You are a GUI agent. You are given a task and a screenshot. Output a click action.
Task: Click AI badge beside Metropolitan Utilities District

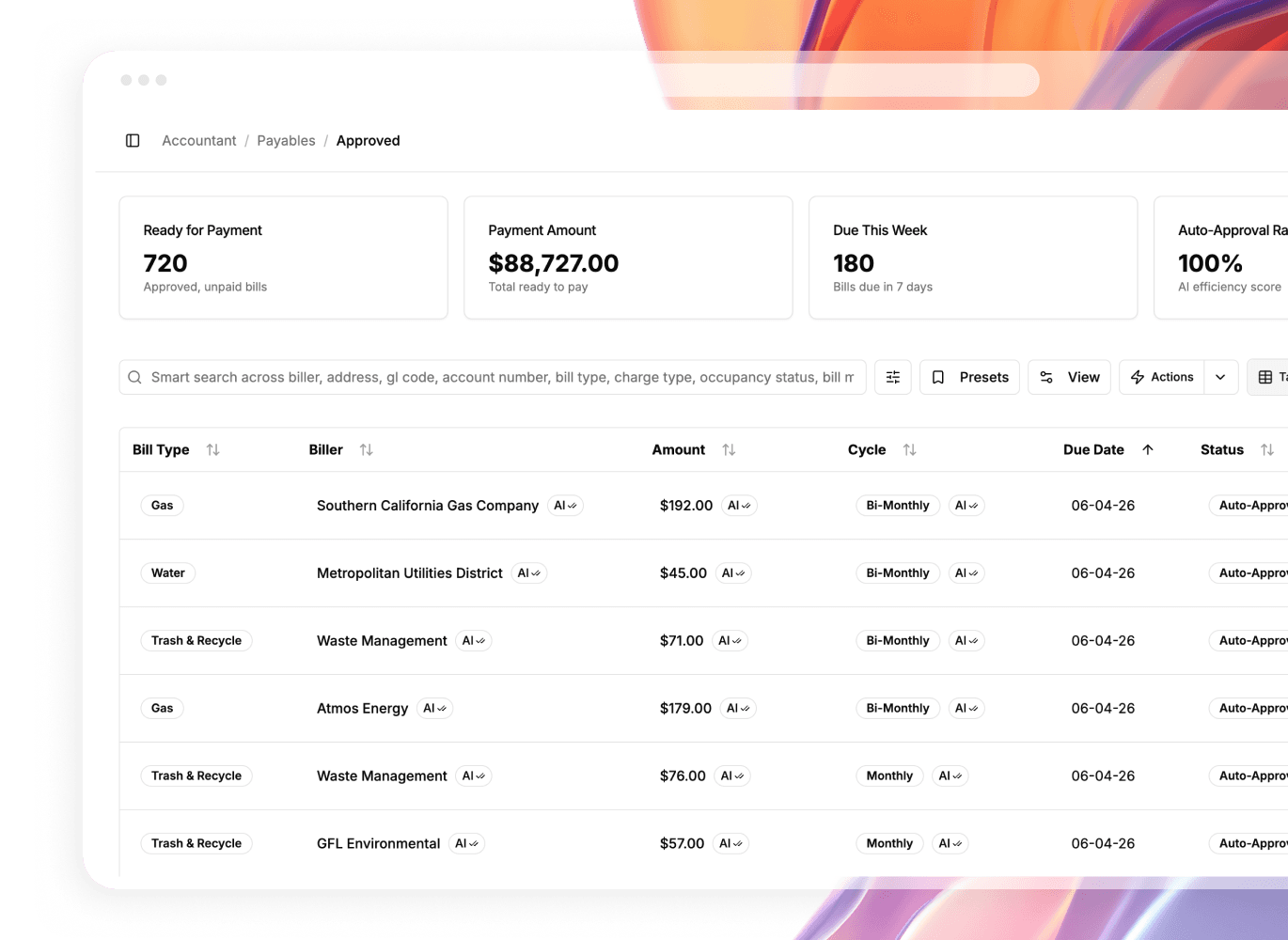pos(529,573)
